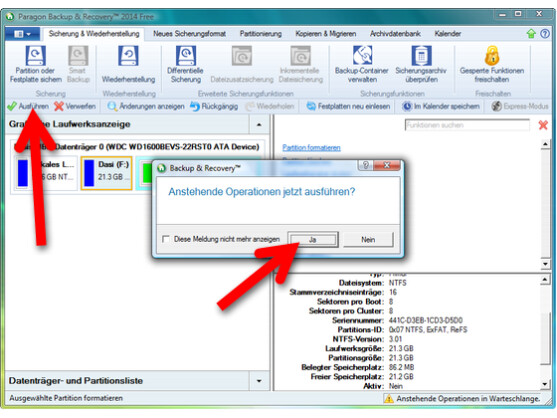Click Festplatten neu einlesen
Screen dimensions: 557x418
(x=348, y=106)
